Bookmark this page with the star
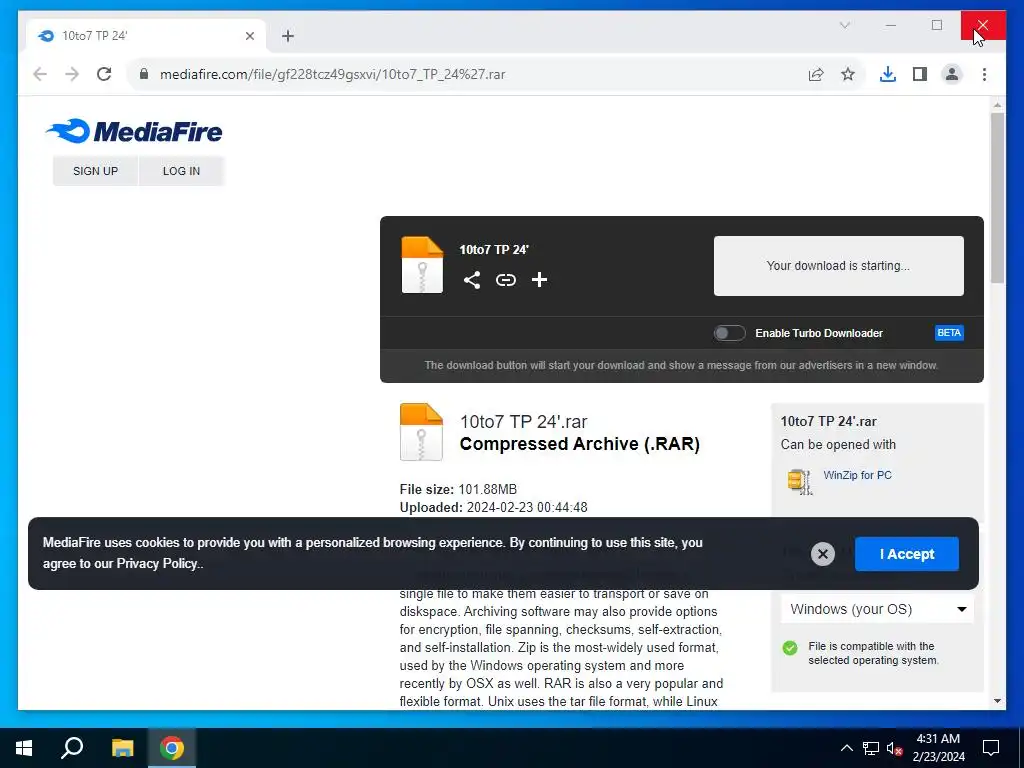 [x=848, y=74]
